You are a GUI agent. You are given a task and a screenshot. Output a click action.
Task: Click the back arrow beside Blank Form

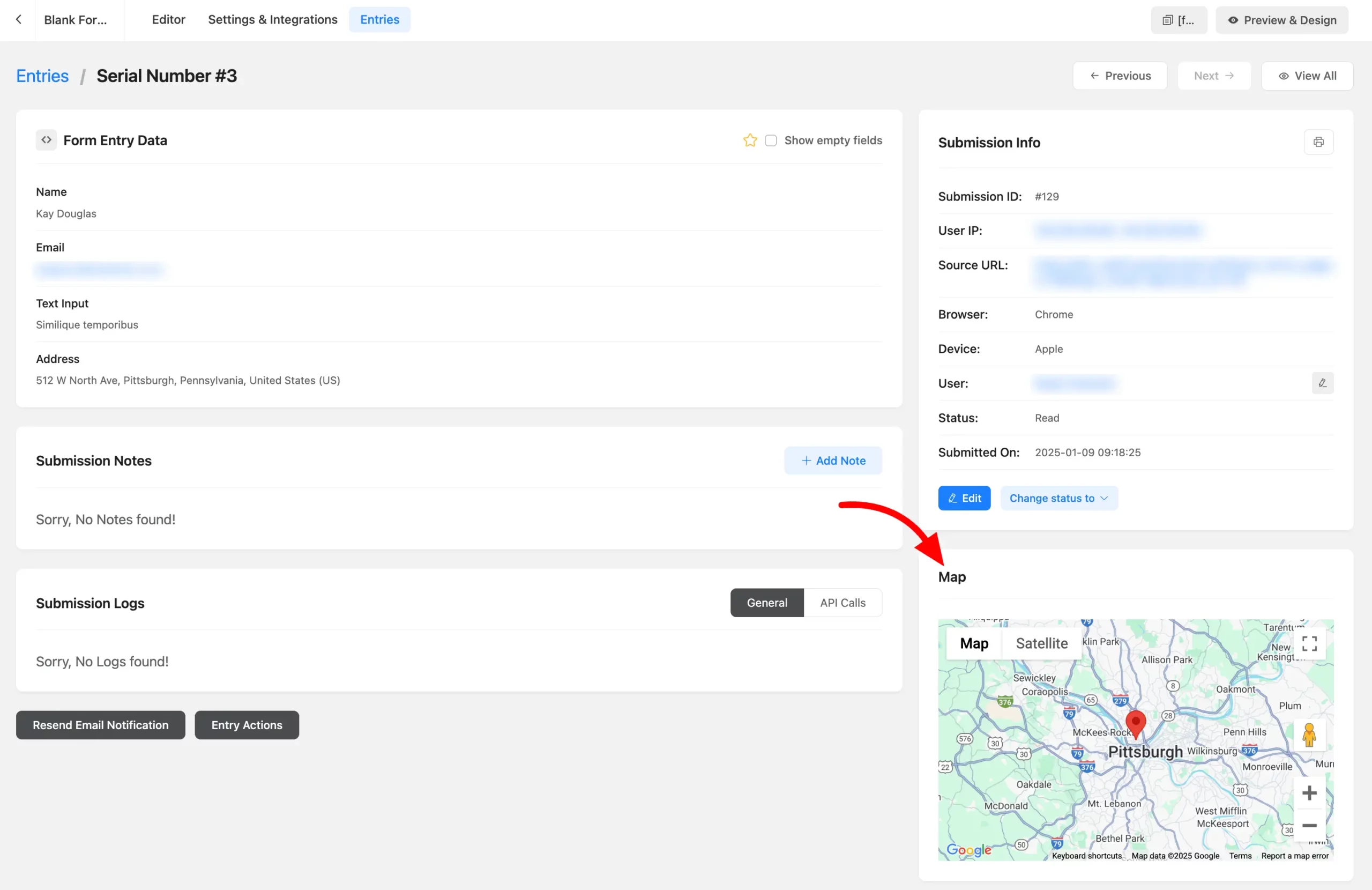pyautogui.click(x=18, y=20)
